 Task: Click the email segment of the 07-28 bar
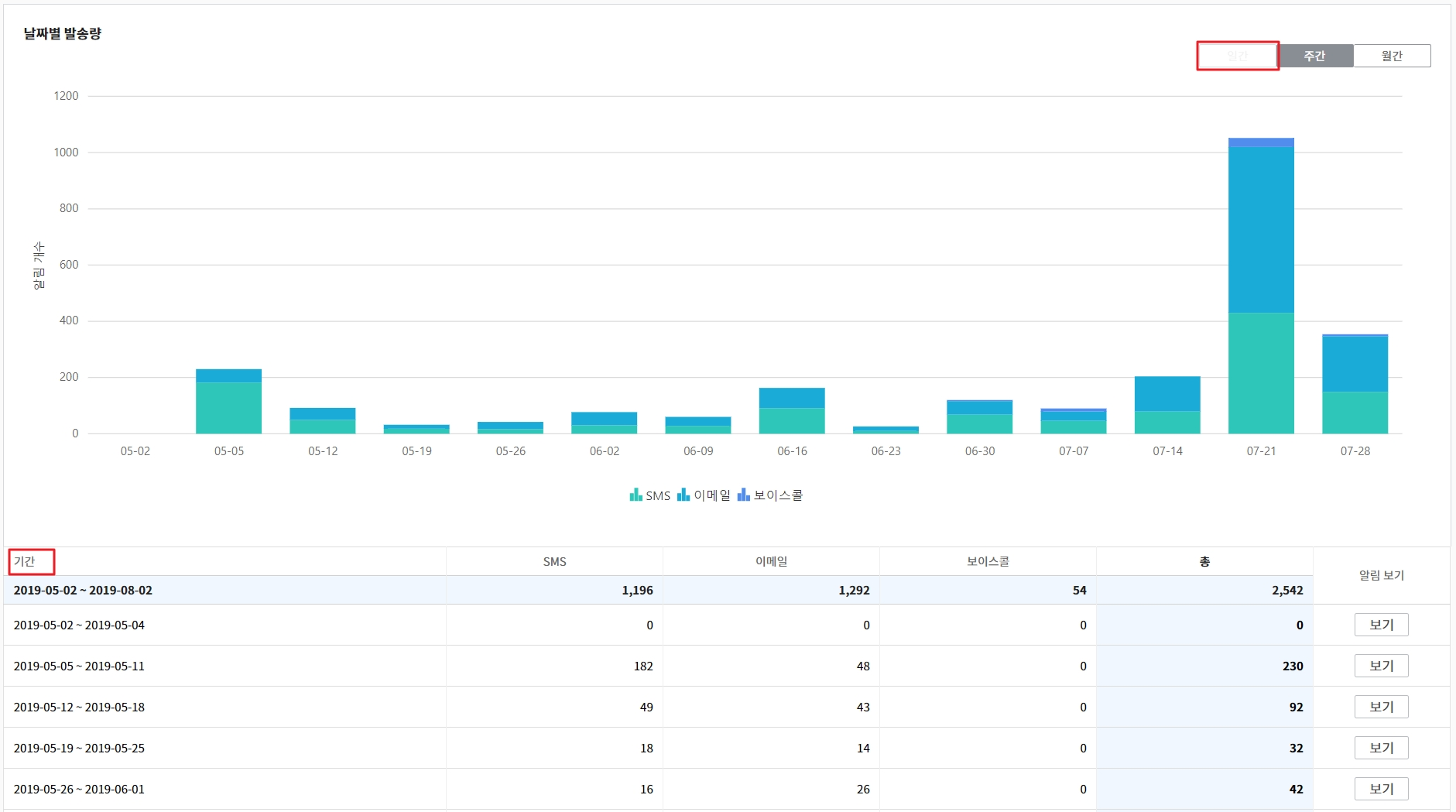coord(1355,364)
